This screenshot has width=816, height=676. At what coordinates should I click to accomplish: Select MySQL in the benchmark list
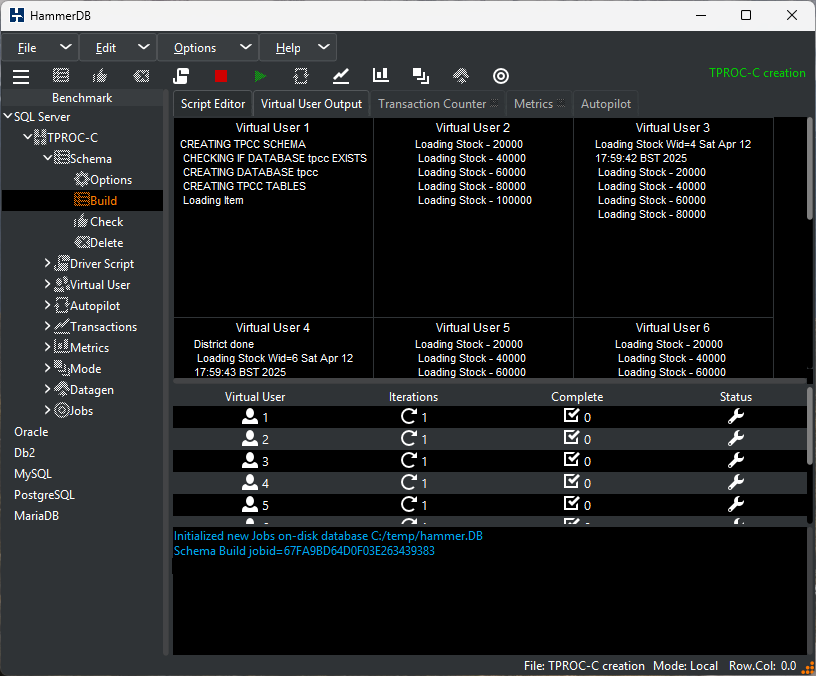pos(33,474)
